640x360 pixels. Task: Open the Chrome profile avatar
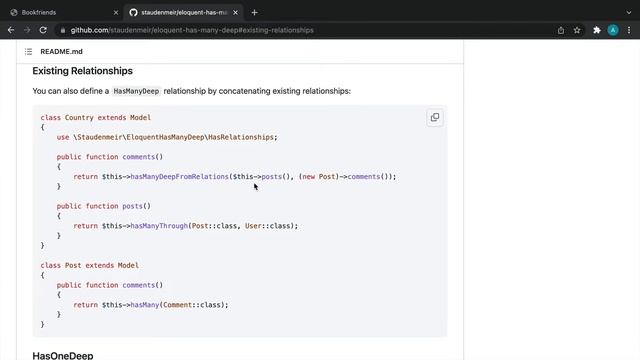[613, 30]
